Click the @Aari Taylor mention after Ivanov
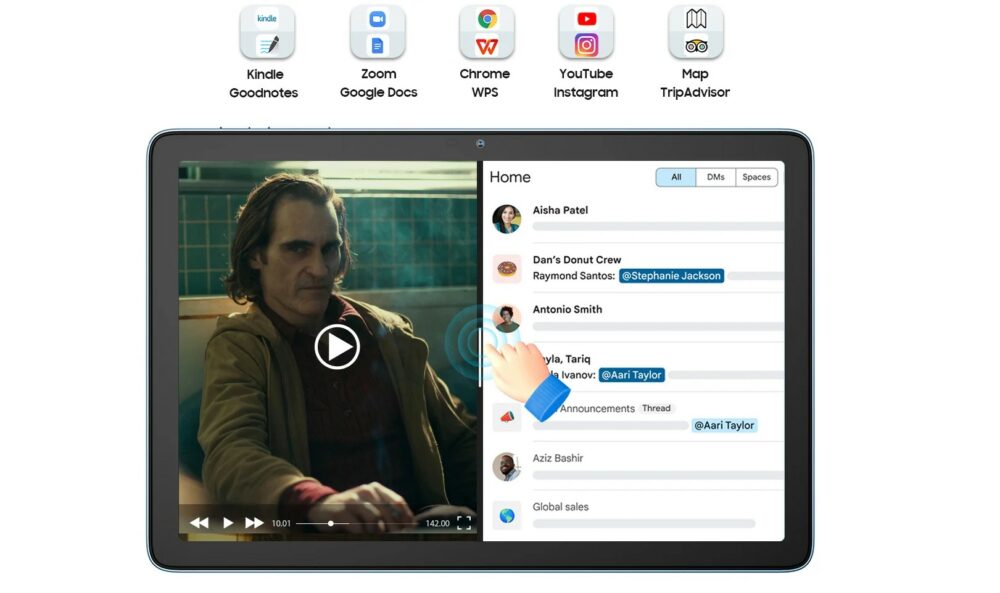The height and width of the screenshot is (593, 1000). click(x=632, y=375)
